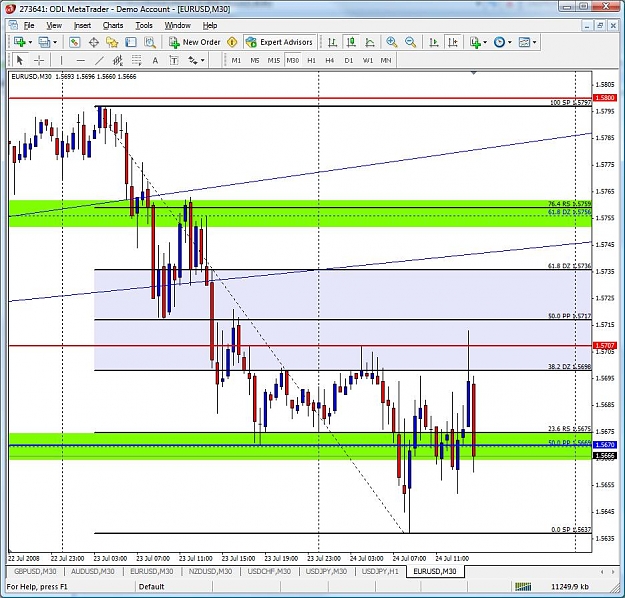Show the Market Watch window
The image size is (625, 598).
point(74,42)
